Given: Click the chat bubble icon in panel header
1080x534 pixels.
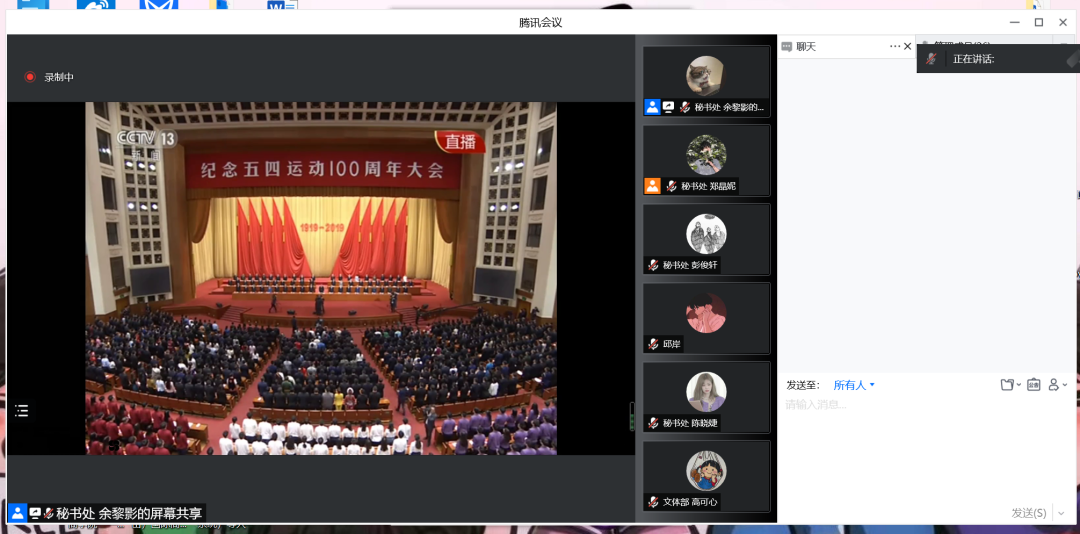Looking at the screenshot, I should pyautogui.click(x=787, y=46).
